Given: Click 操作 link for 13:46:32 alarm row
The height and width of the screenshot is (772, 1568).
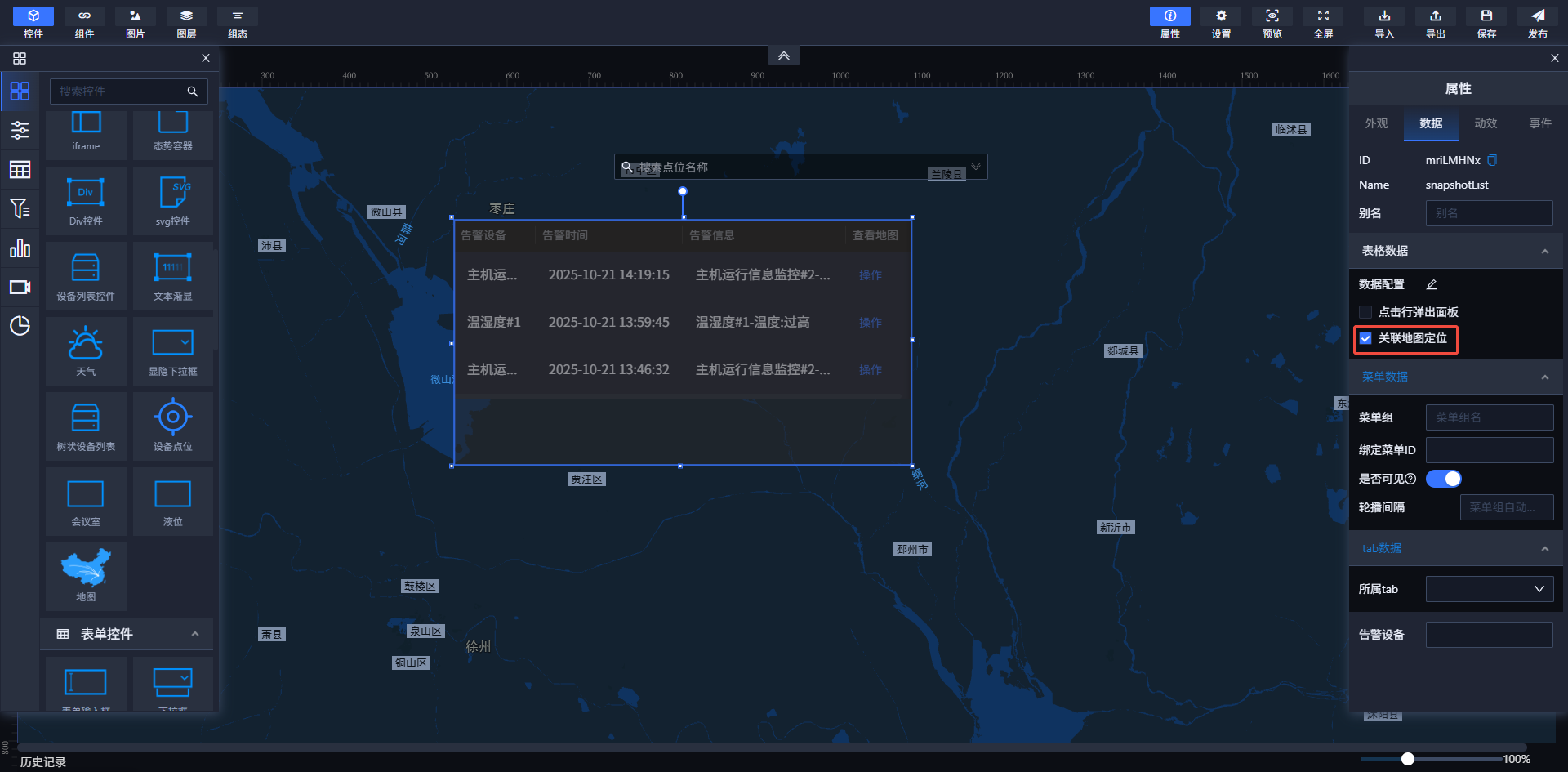Looking at the screenshot, I should click(x=871, y=370).
